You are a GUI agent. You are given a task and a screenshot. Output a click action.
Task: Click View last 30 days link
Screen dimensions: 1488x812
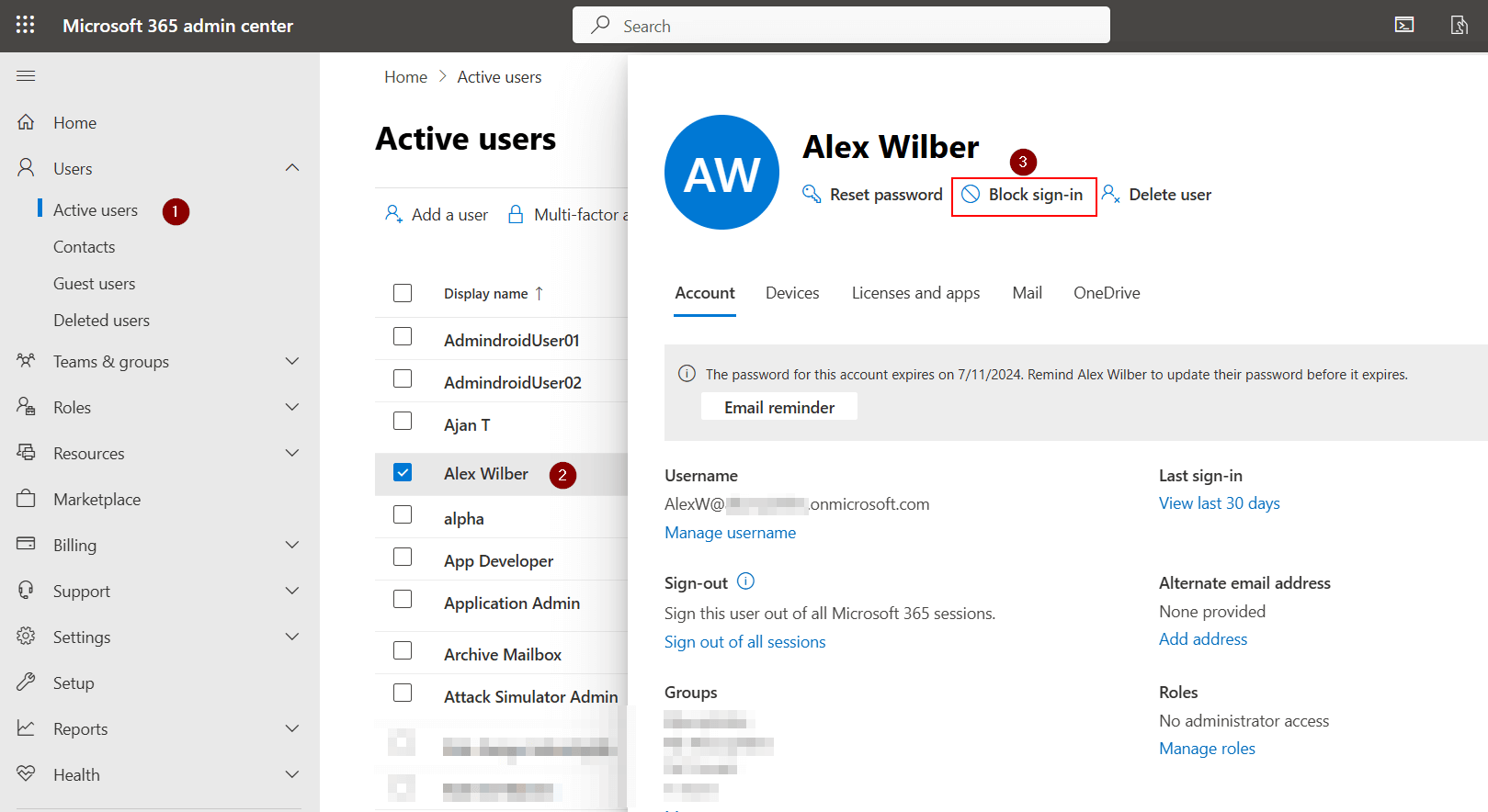point(1219,503)
